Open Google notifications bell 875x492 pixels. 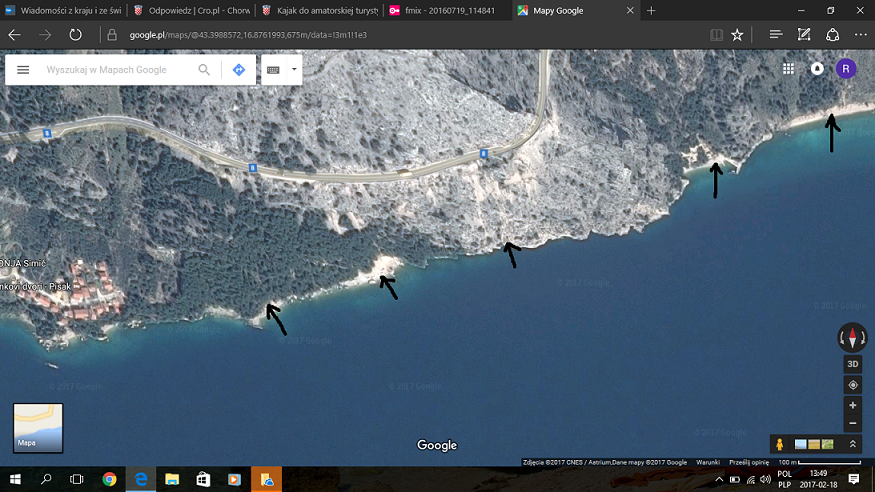pyautogui.click(x=817, y=69)
